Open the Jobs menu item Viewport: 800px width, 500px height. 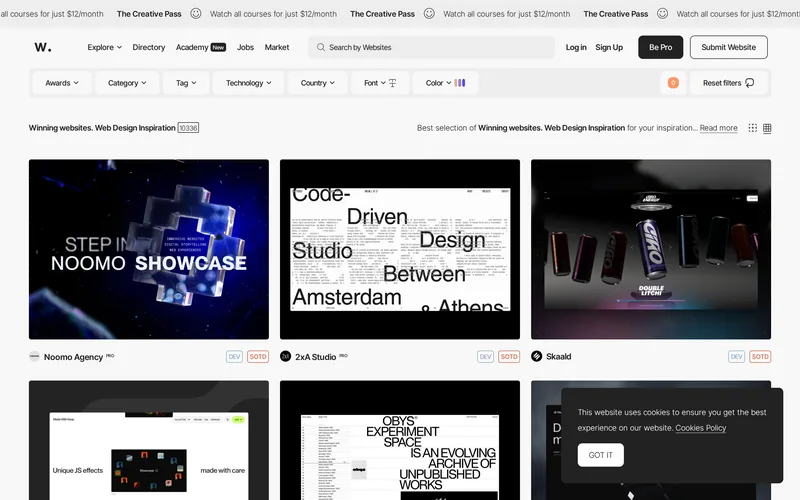[x=245, y=47]
